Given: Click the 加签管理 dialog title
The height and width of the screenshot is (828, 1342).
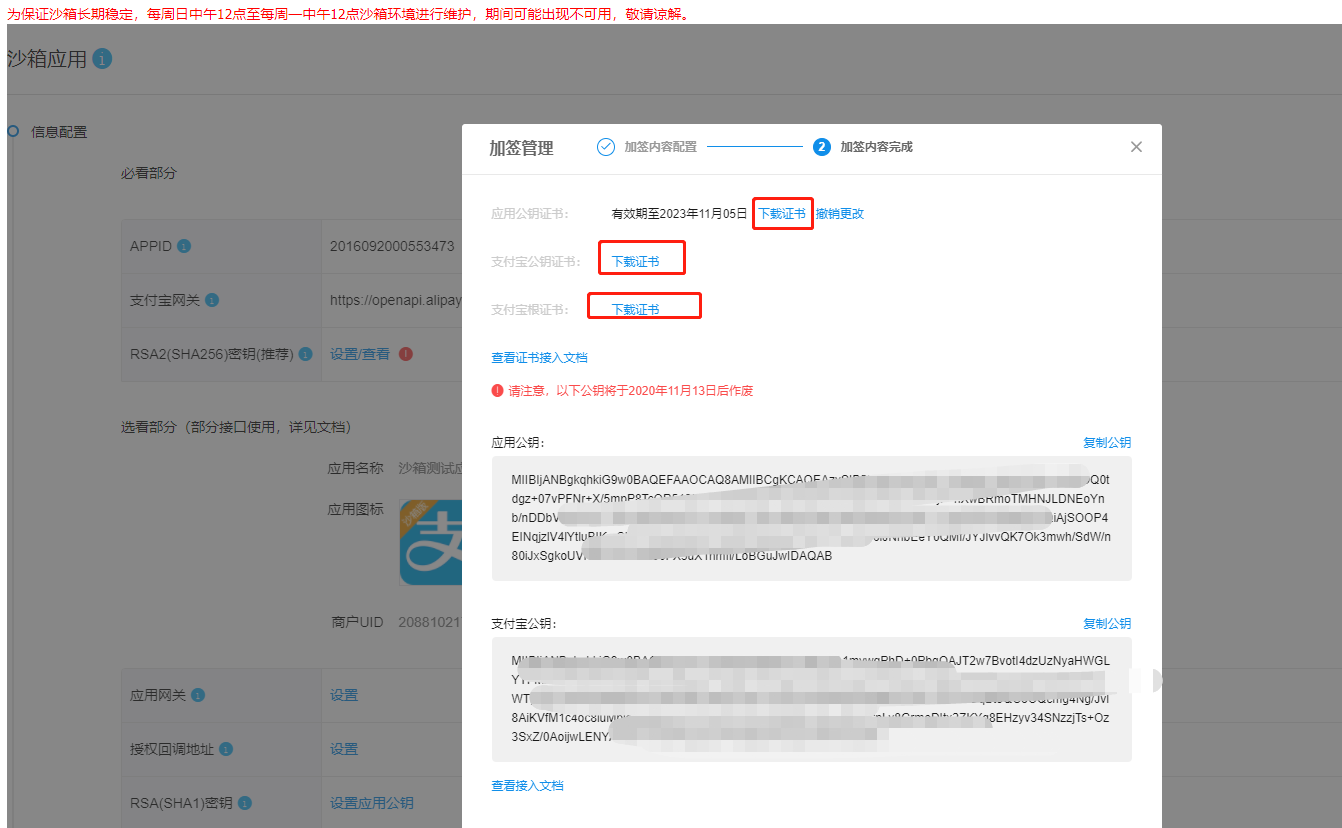Looking at the screenshot, I should (521, 148).
